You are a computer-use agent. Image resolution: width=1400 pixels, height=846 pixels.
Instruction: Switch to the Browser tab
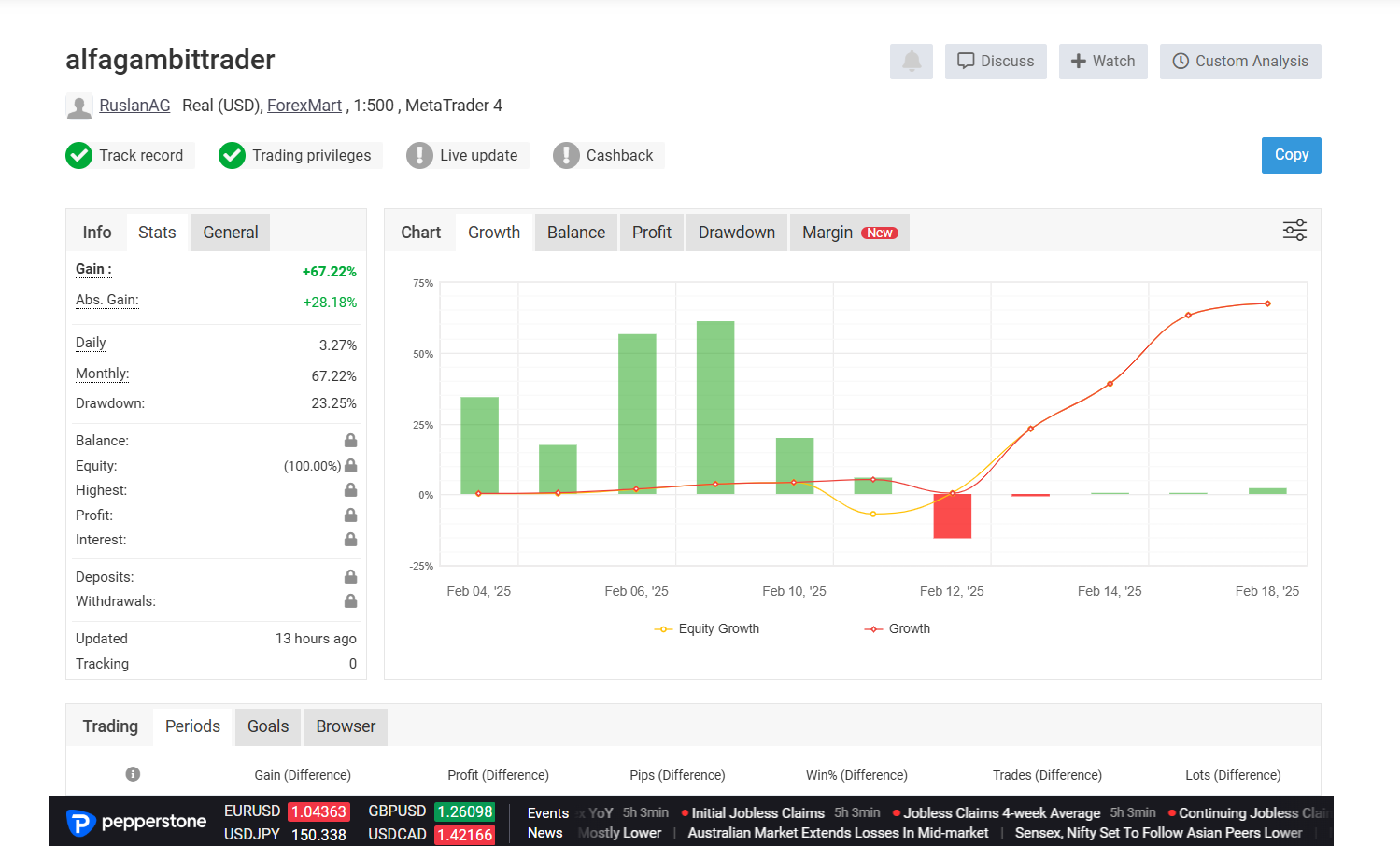point(346,726)
